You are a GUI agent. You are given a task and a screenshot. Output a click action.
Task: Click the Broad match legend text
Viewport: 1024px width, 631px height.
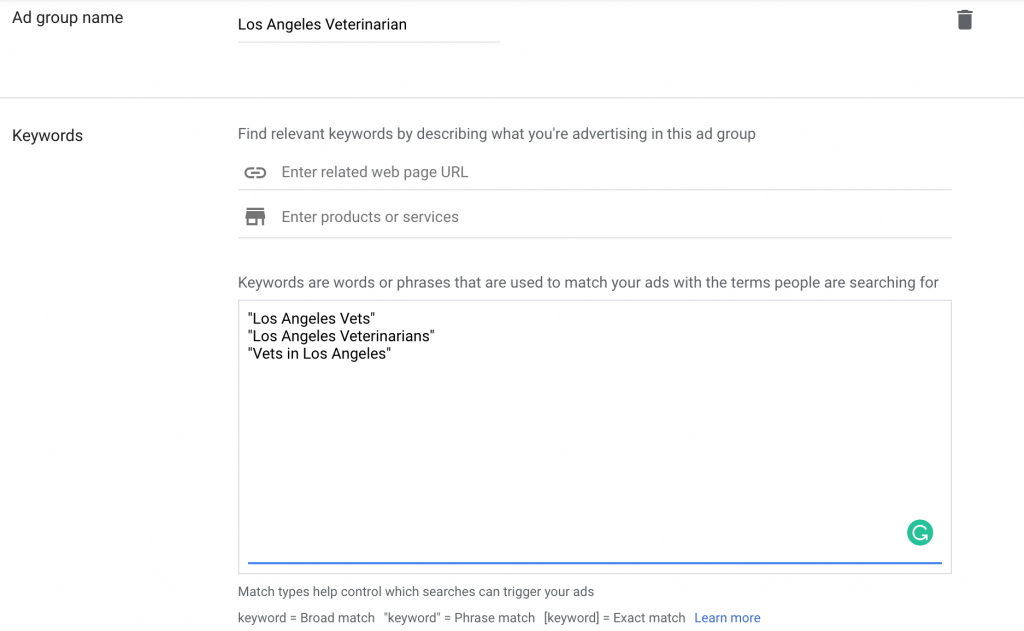pos(306,618)
